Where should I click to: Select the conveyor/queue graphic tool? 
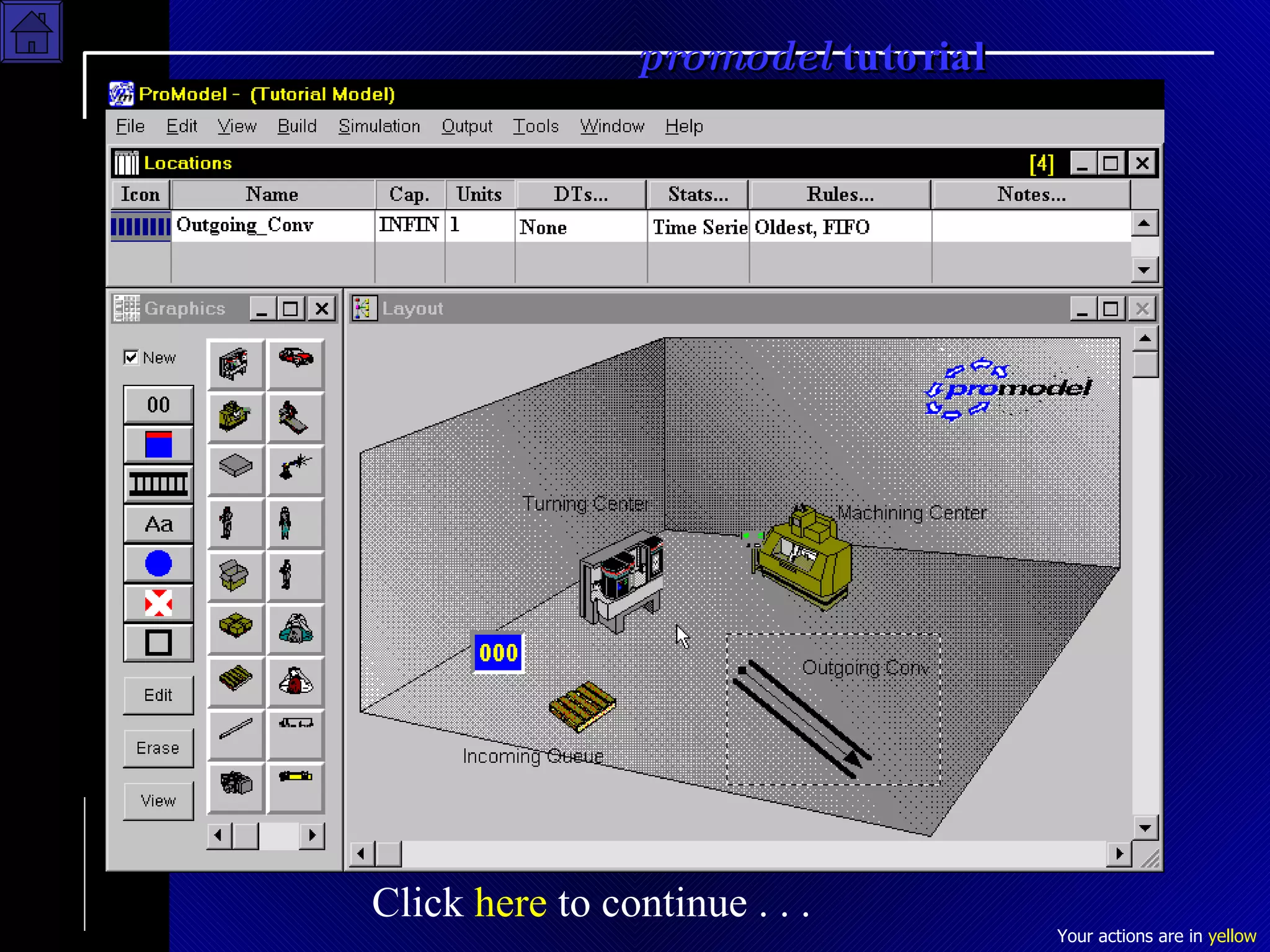pyautogui.click(x=158, y=484)
